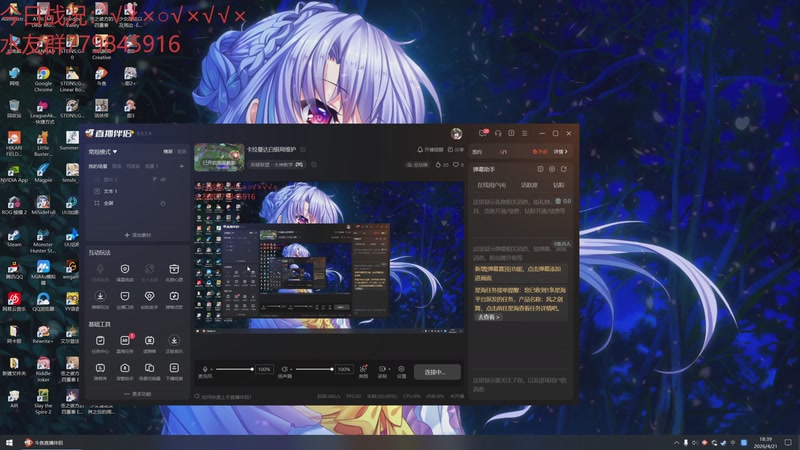
Task: Expand 更多功能 more functions
Action: tap(138, 394)
